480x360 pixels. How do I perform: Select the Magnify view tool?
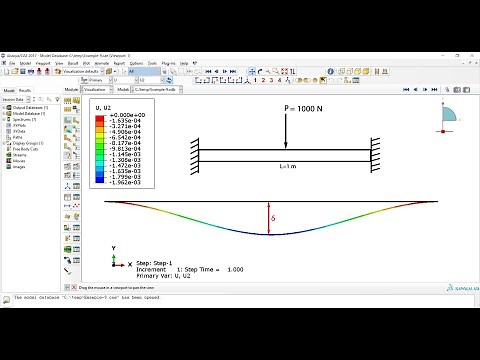pyautogui.click(x=268, y=71)
